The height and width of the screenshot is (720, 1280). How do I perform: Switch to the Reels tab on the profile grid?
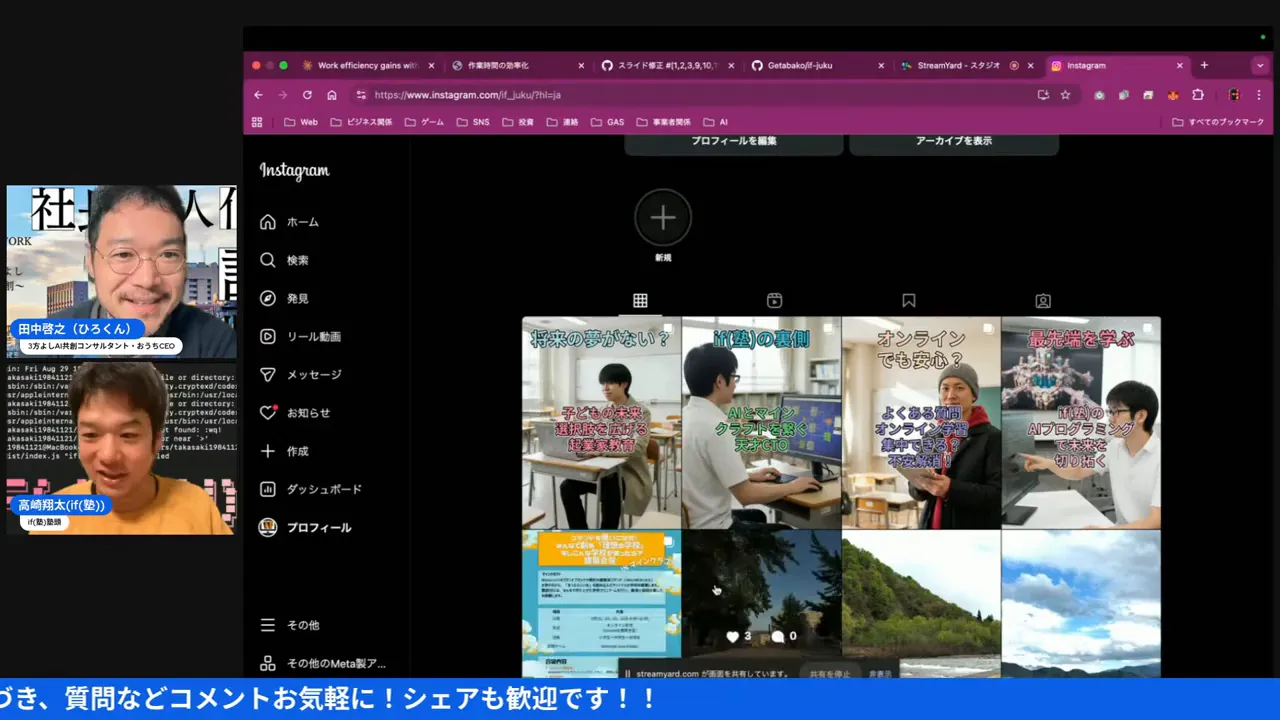tap(774, 300)
